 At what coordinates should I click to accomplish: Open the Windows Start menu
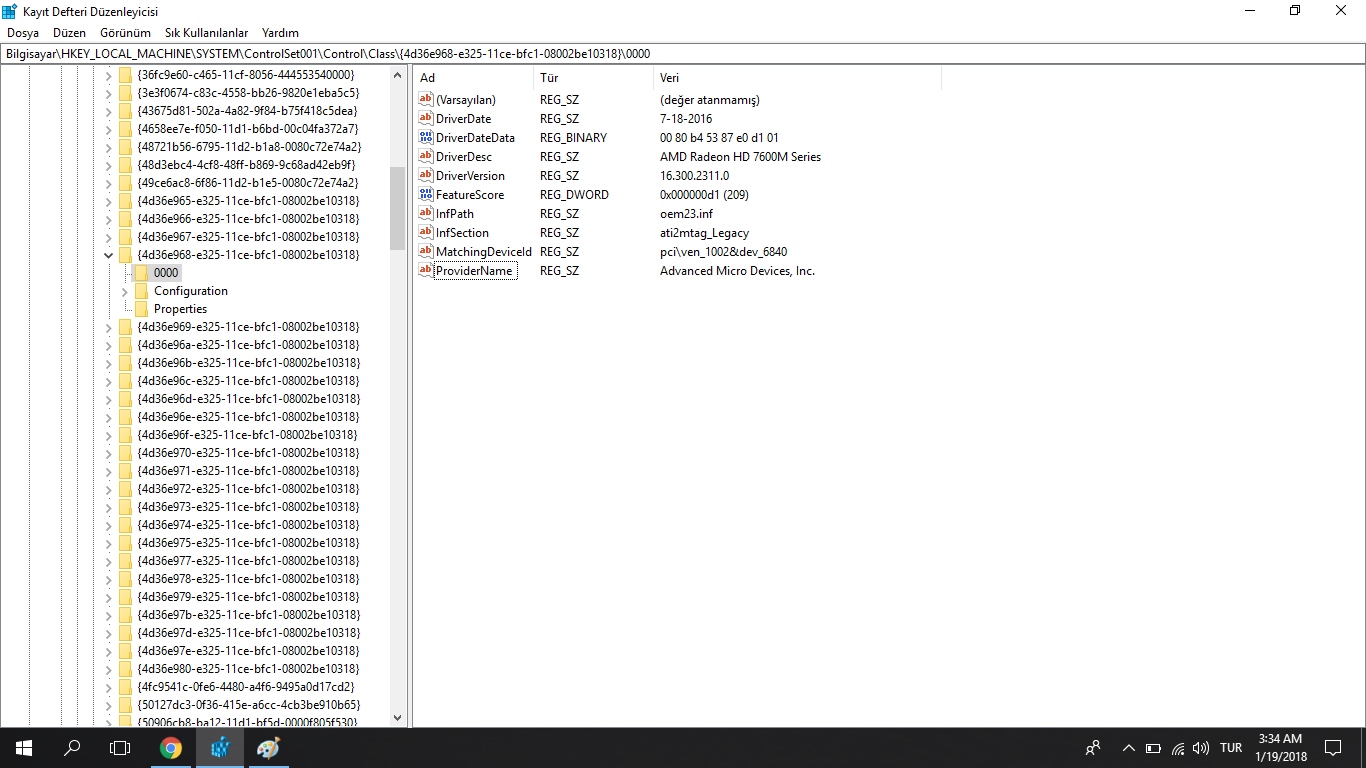coord(24,748)
